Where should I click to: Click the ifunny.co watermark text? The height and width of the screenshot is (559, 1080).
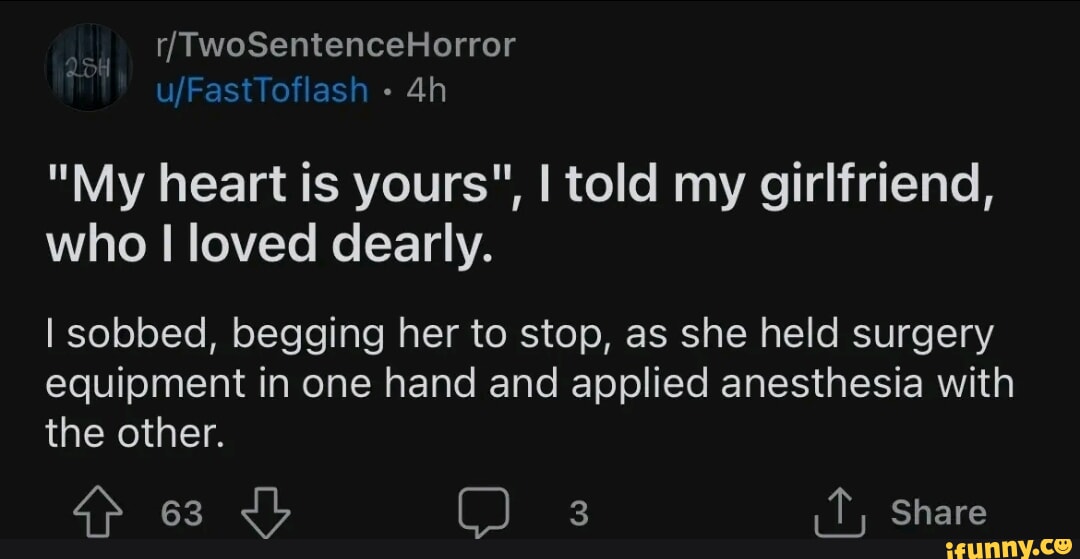985,546
